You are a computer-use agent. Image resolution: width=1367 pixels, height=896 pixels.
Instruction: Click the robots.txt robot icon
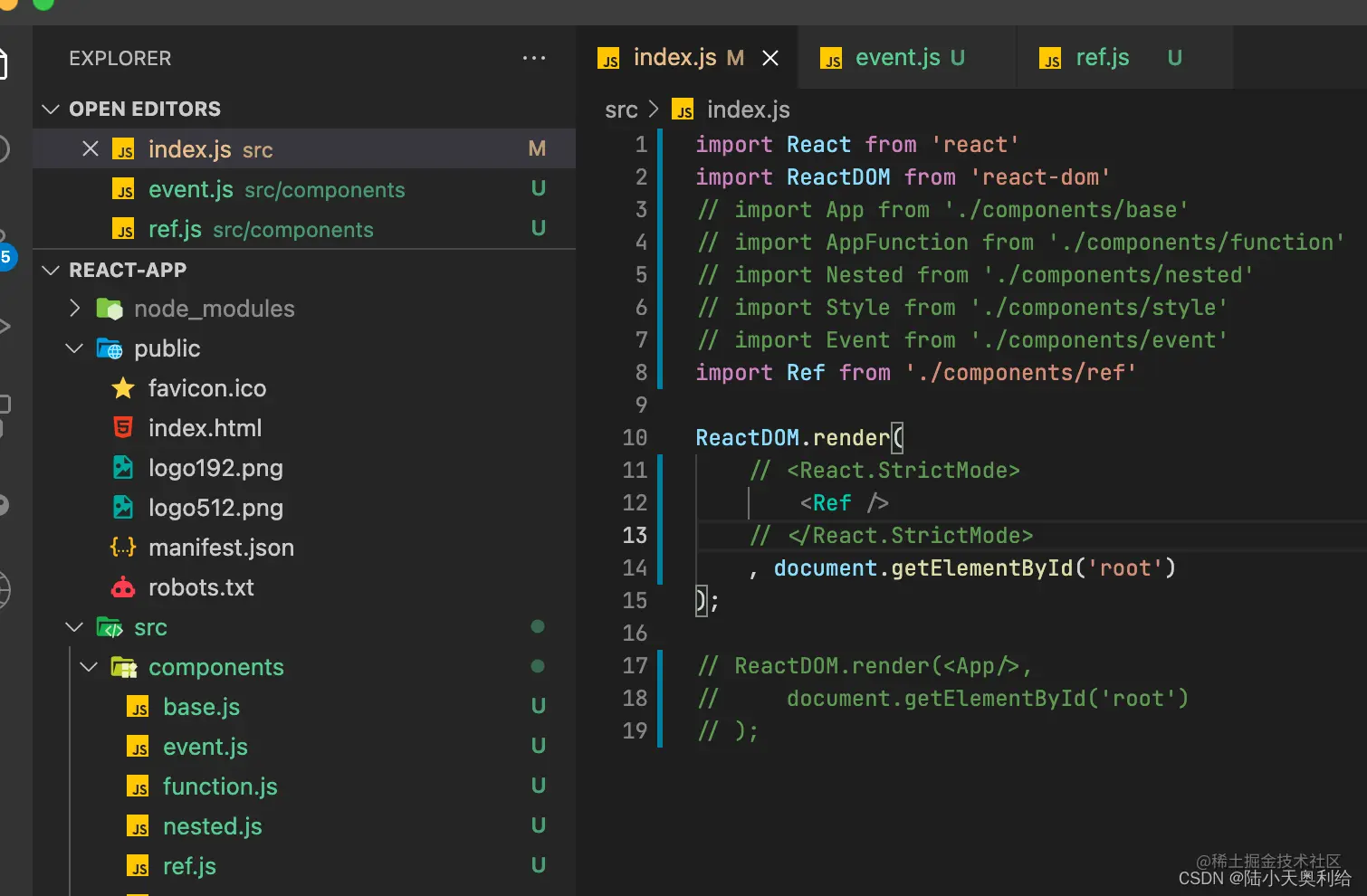point(123,587)
